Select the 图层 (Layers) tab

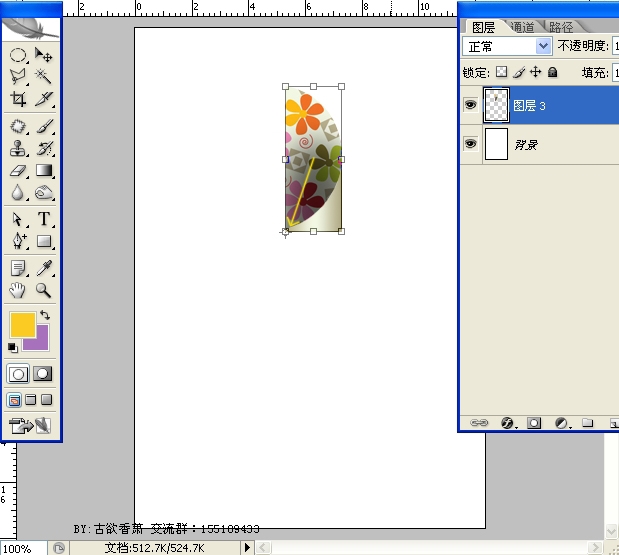483,27
